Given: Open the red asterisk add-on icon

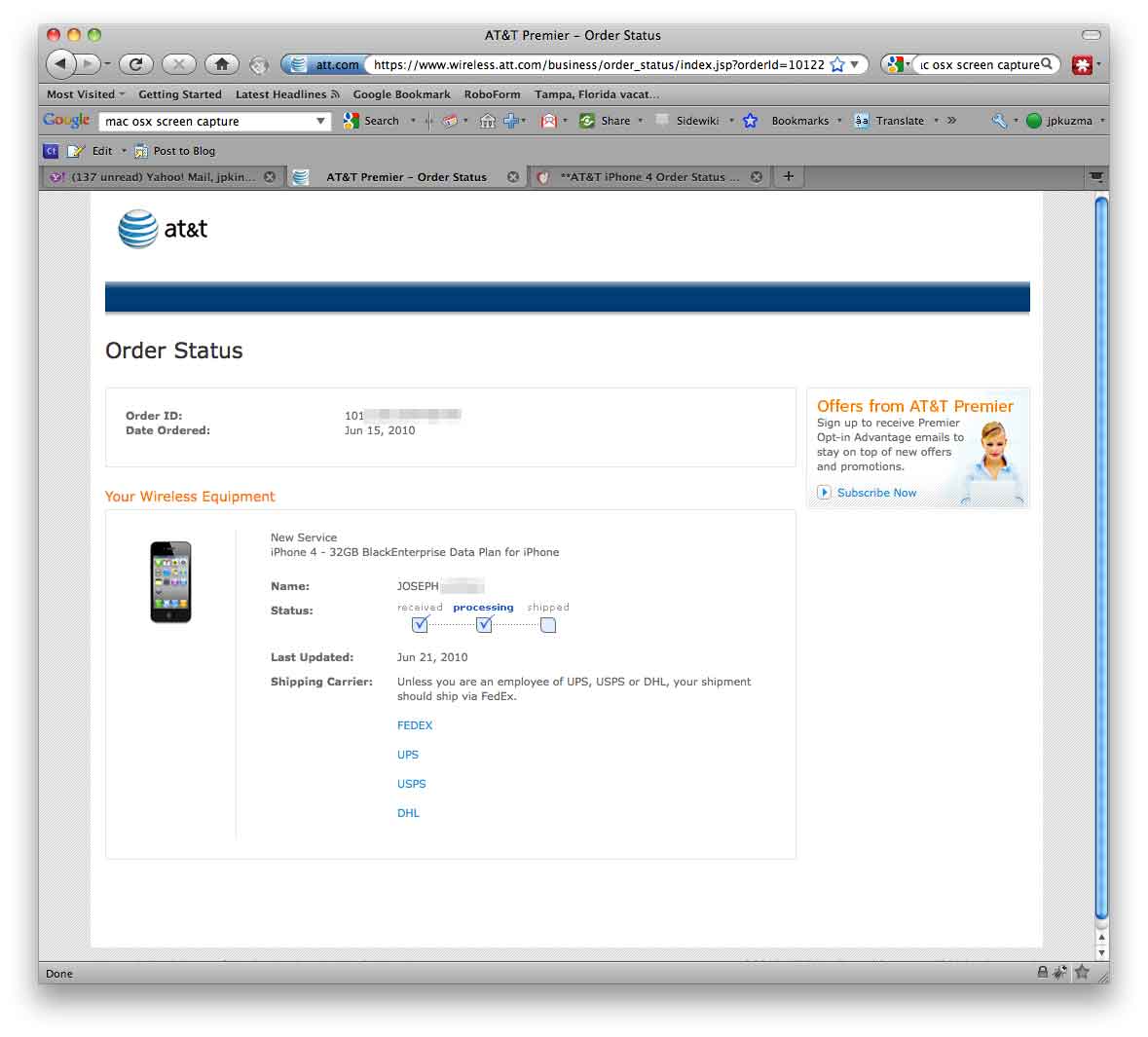Looking at the screenshot, I should point(1082,64).
